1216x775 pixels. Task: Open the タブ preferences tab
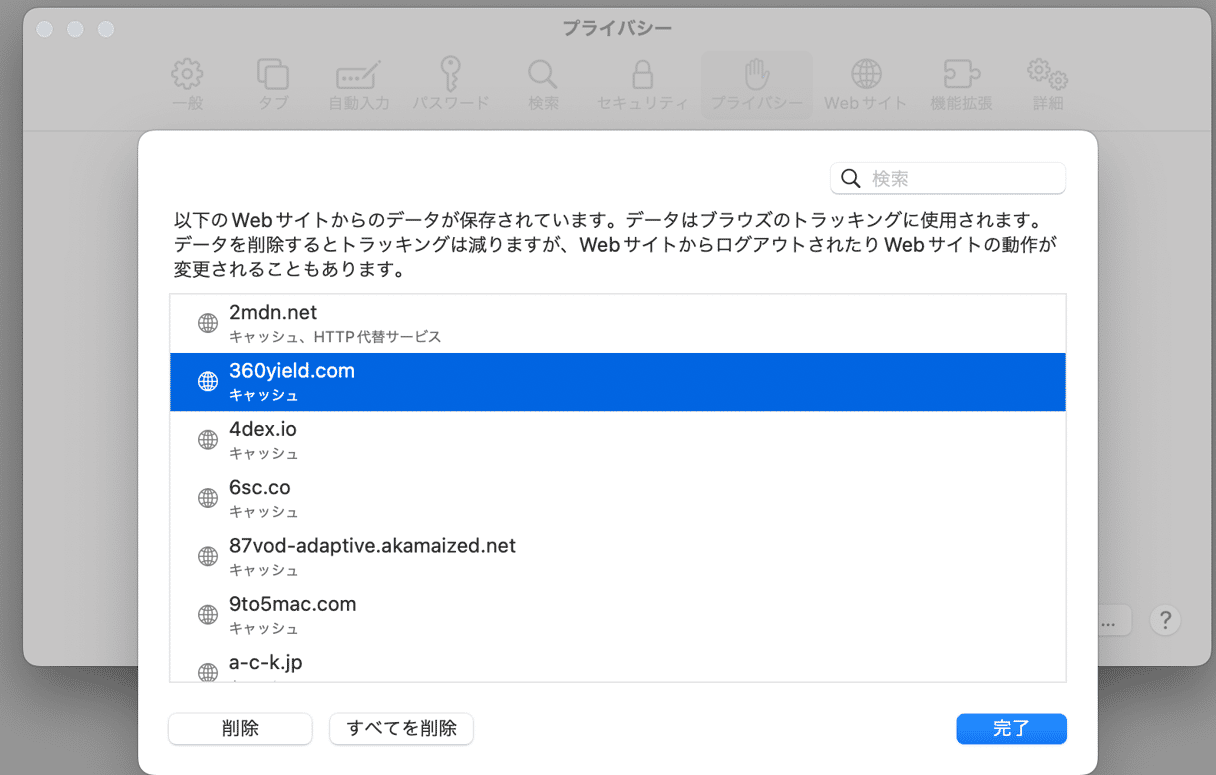[273, 84]
